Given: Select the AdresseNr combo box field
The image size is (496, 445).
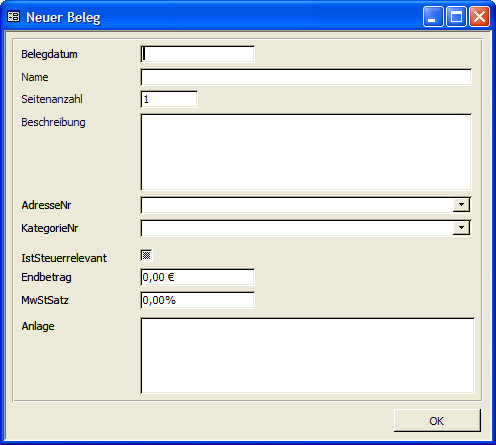Looking at the screenshot, I should click(x=305, y=205).
